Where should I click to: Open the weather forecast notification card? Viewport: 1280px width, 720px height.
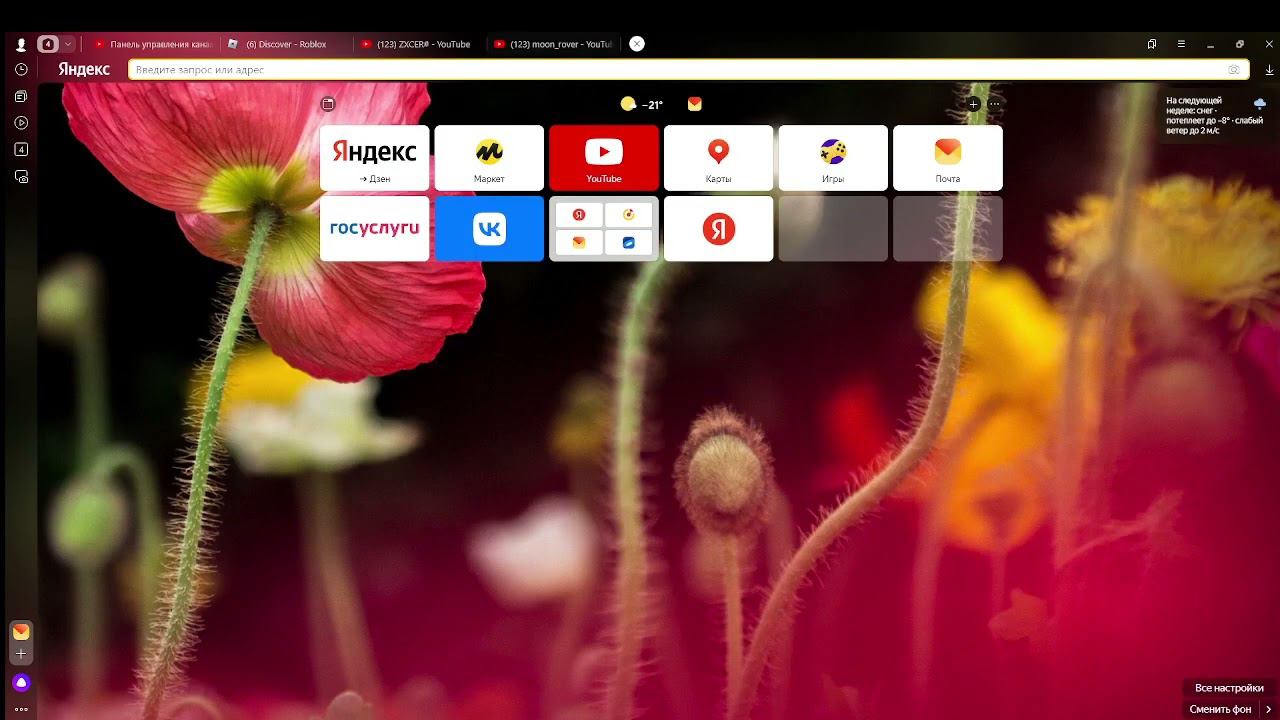(x=1218, y=115)
